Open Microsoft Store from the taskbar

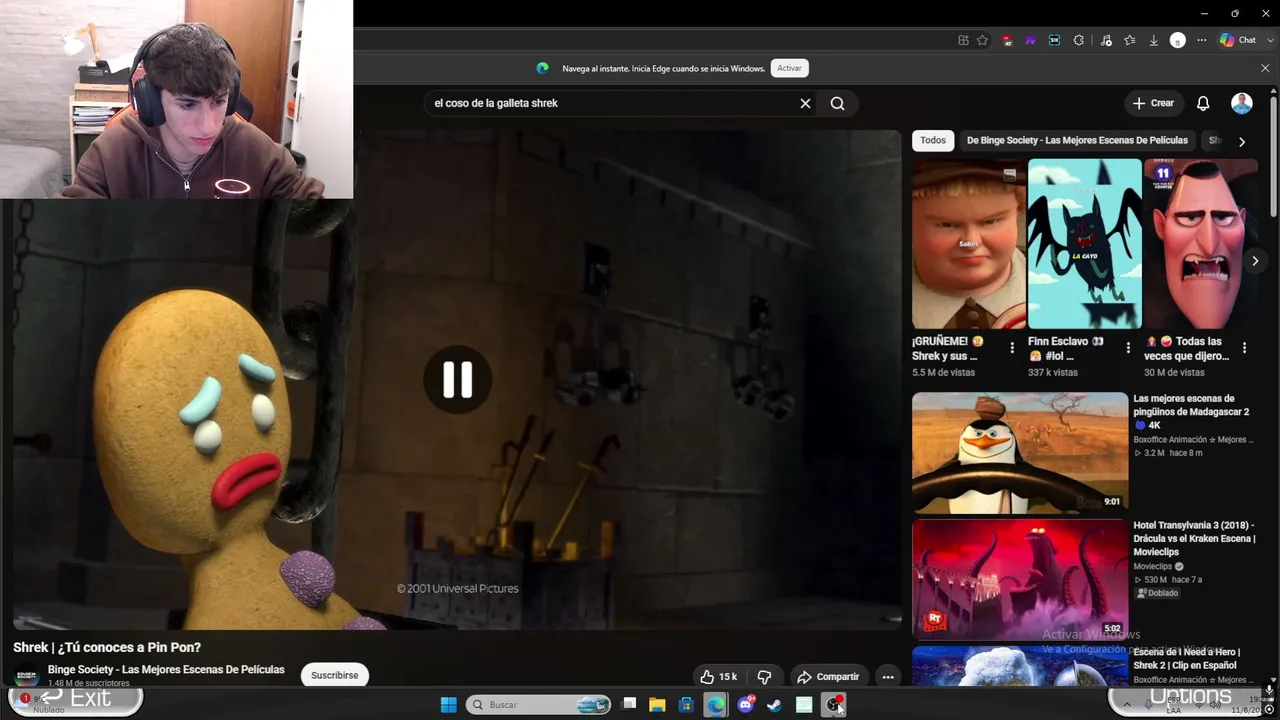pyautogui.click(x=686, y=705)
